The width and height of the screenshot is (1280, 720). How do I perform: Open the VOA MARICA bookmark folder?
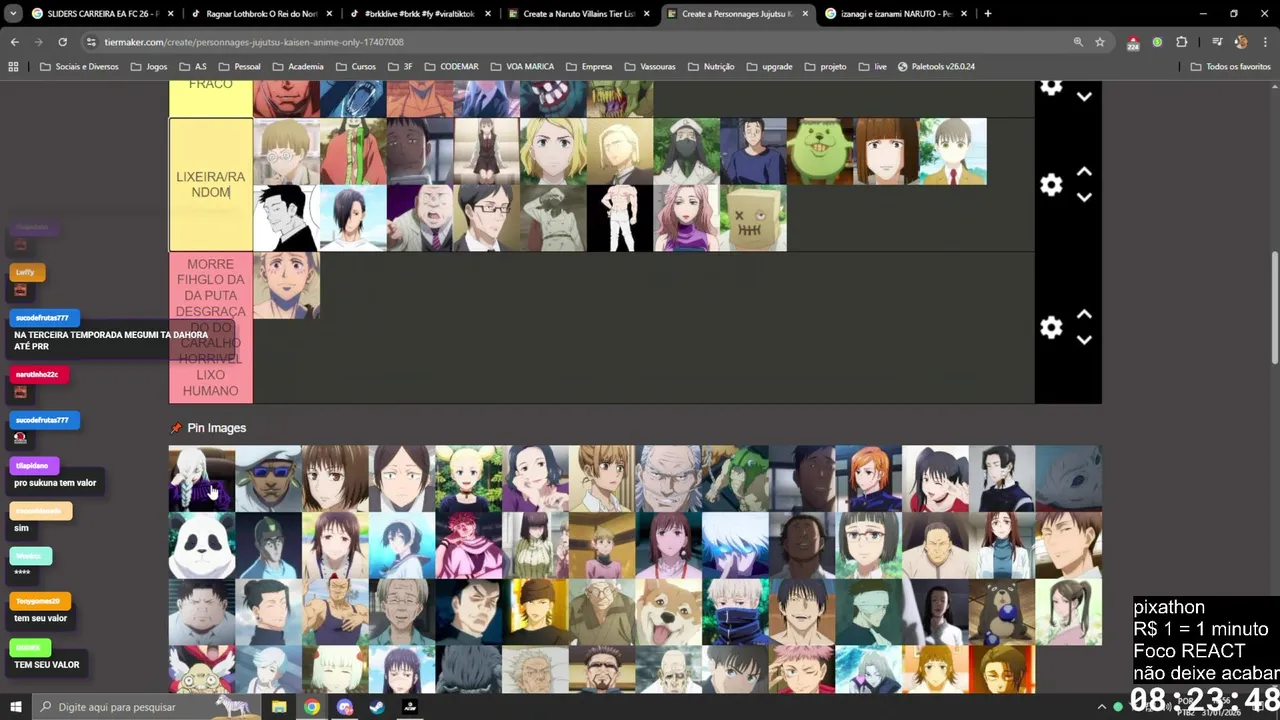pos(522,66)
